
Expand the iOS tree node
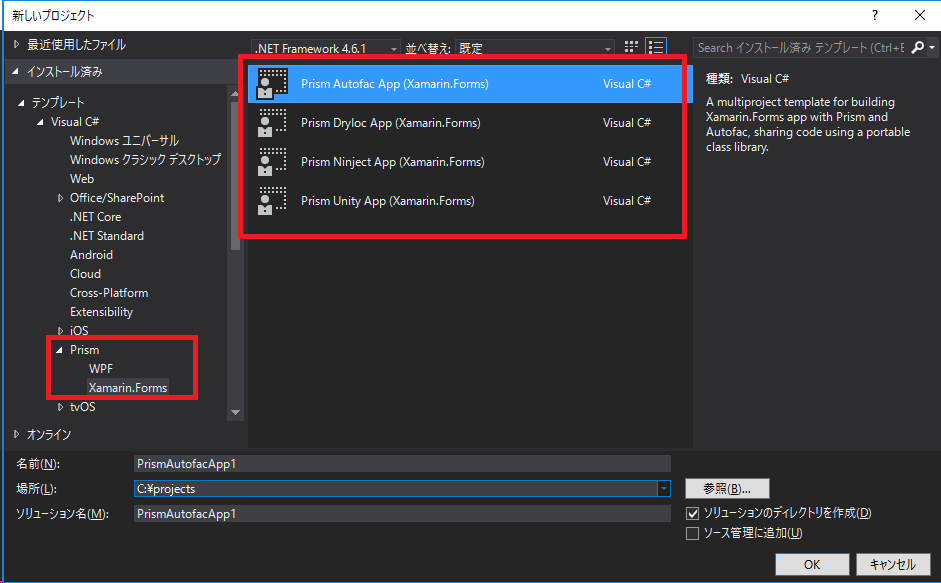(60, 331)
